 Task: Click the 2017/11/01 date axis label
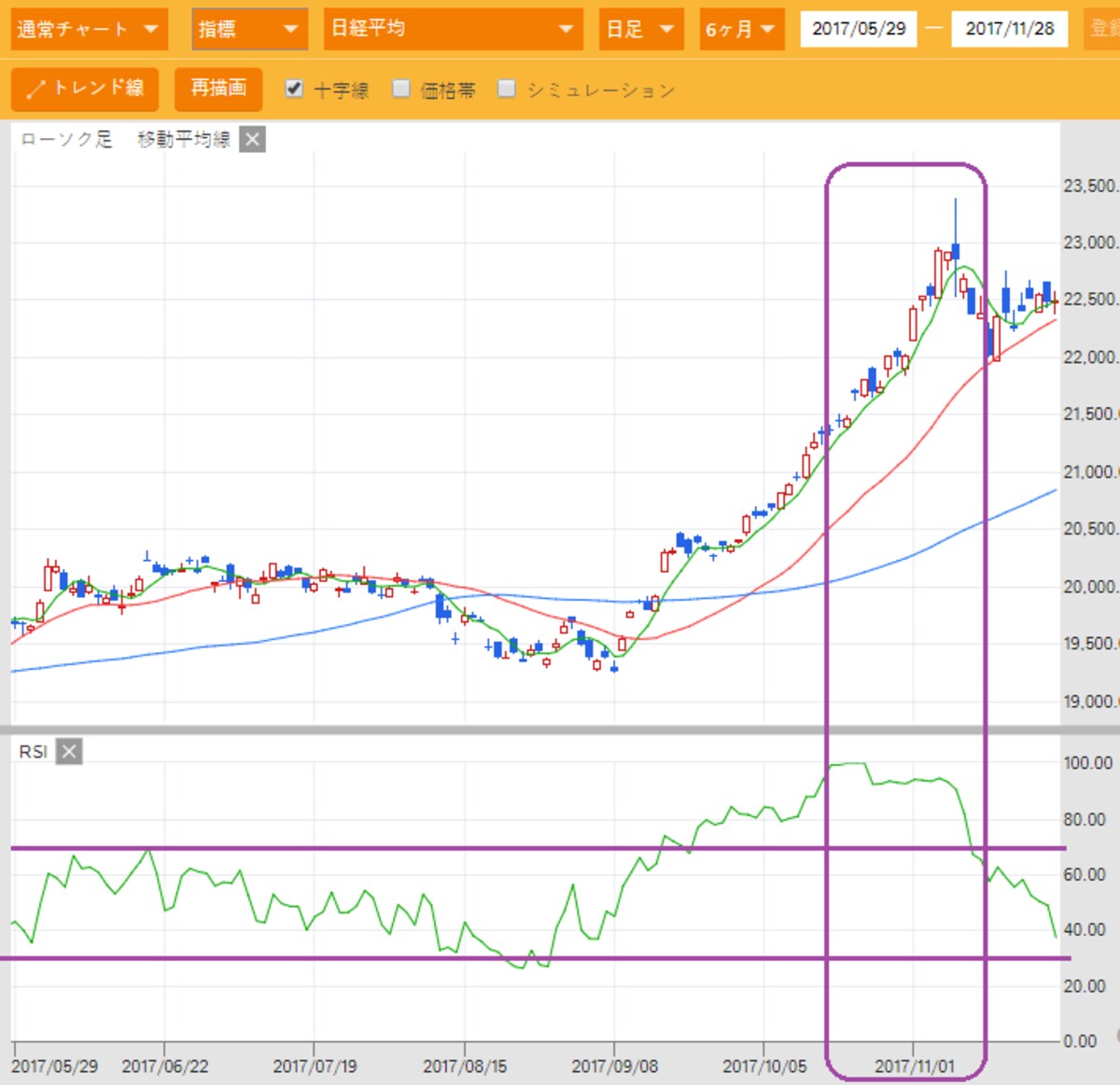point(915,1066)
